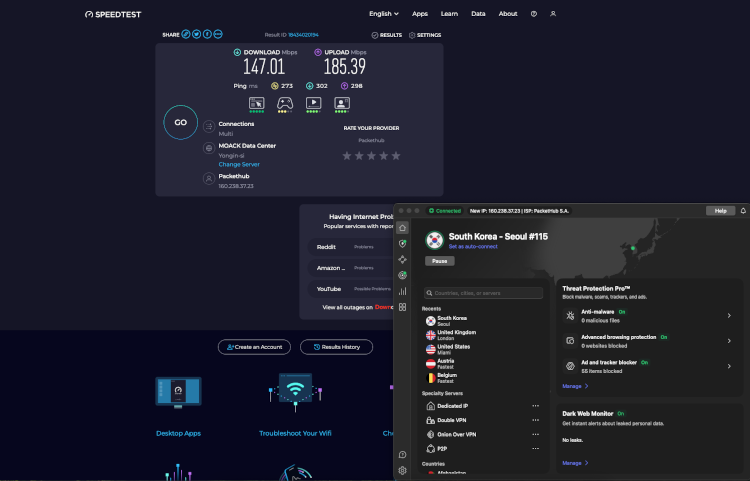750x481 pixels.
Task: Expand Ad and tracker blocker chevron
Action: pyautogui.click(x=729, y=366)
